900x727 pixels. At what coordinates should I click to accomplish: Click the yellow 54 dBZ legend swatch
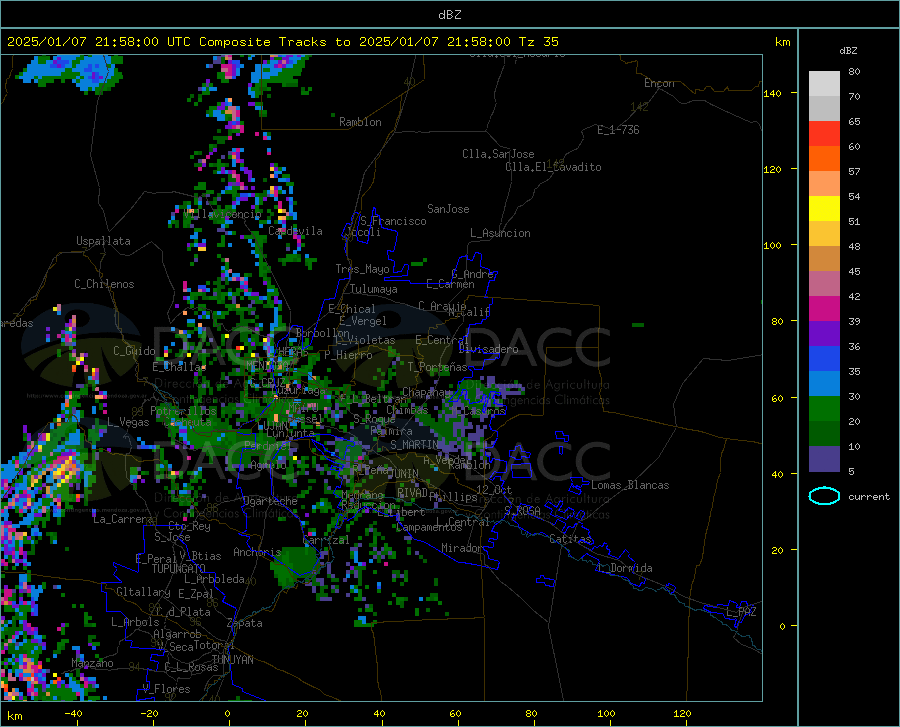tap(824, 208)
